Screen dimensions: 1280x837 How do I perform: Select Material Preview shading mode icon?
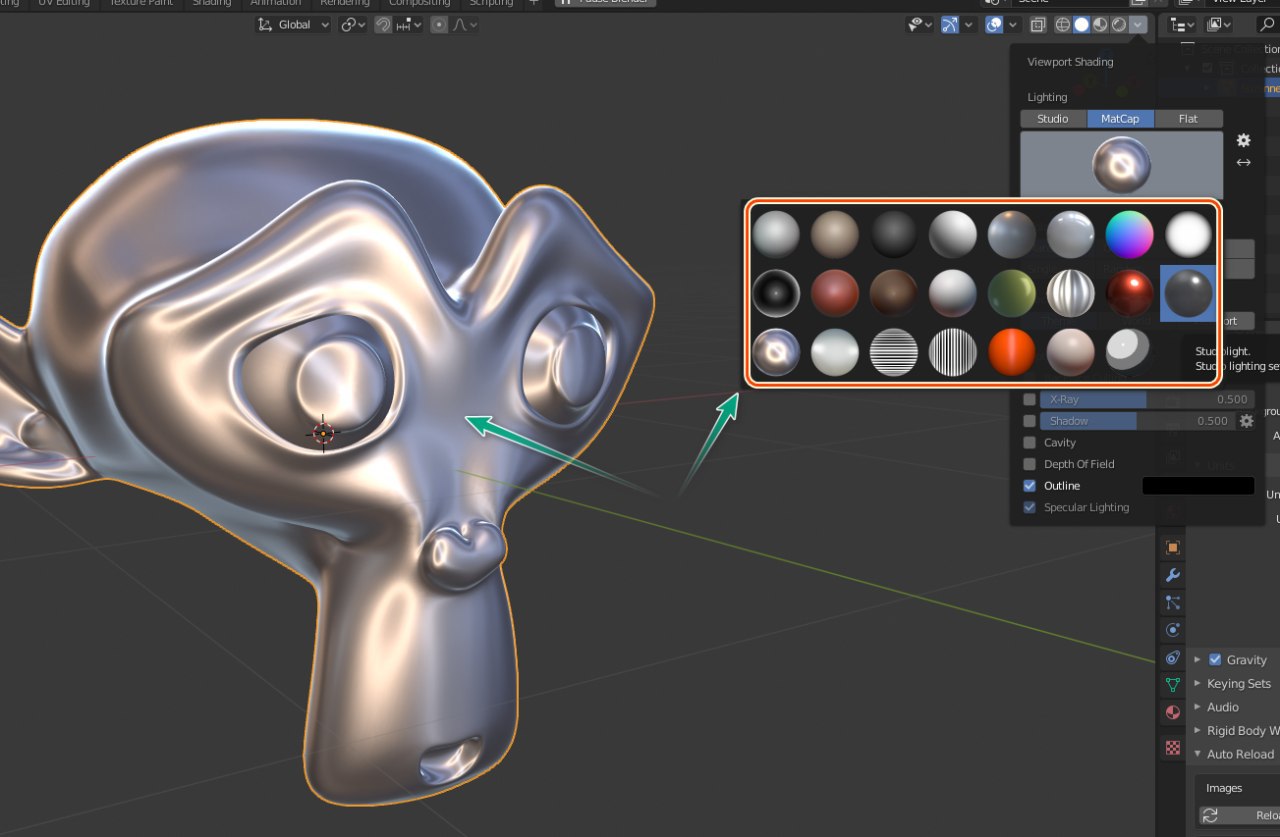[1100, 25]
